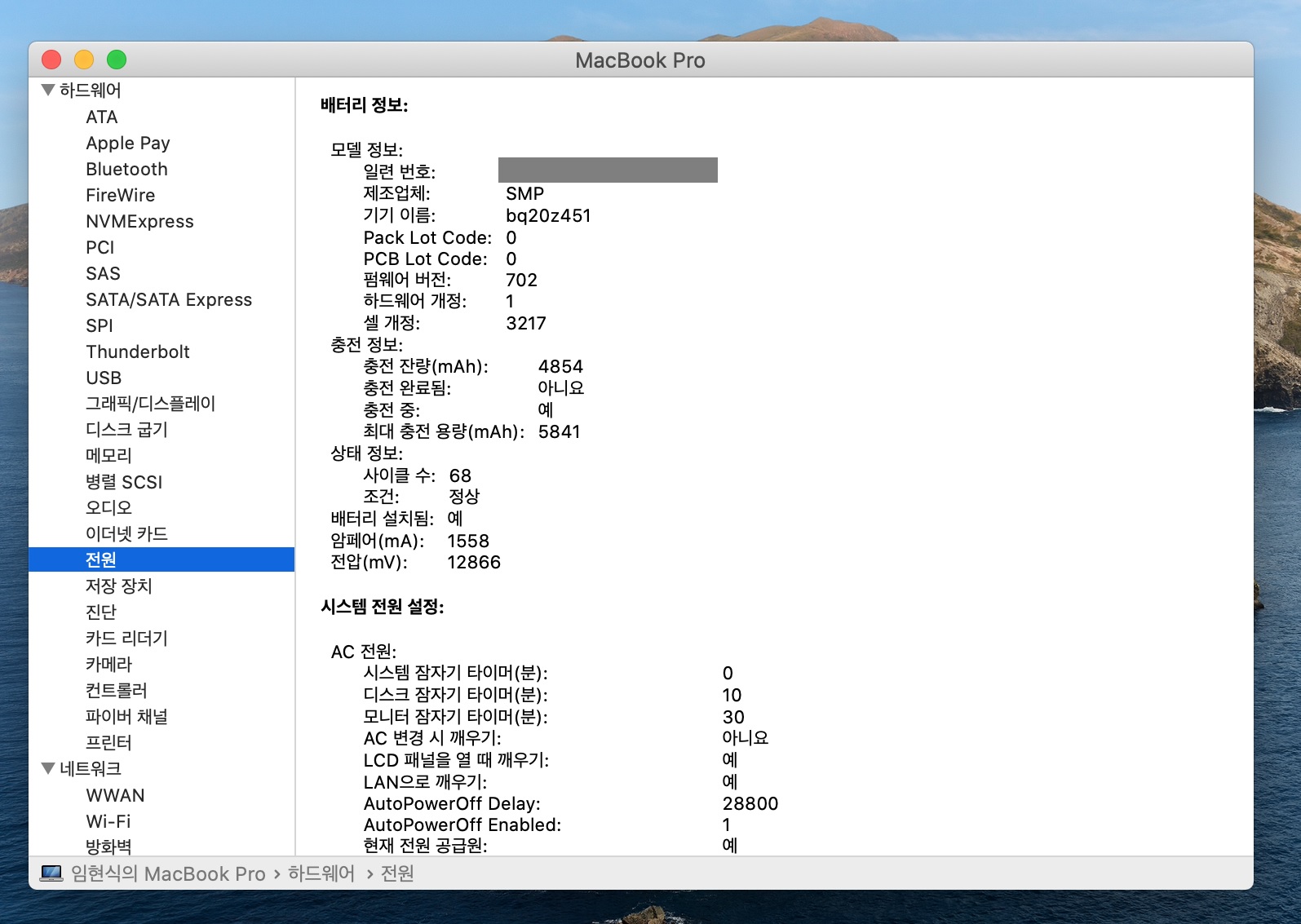Click the amperage value 1558
Image resolution: width=1301 pixels, height=924 pixels.
(468, 541)
